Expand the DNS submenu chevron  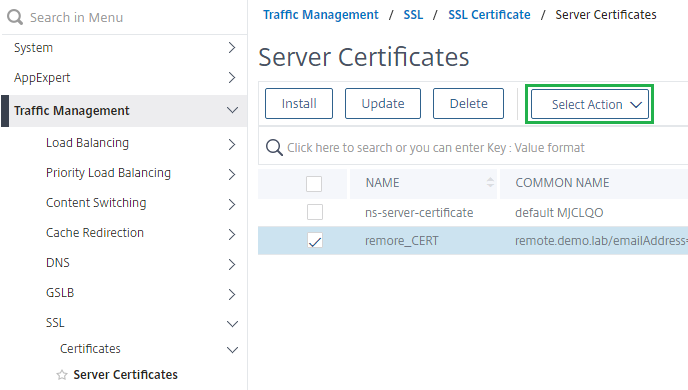[232, 264]
